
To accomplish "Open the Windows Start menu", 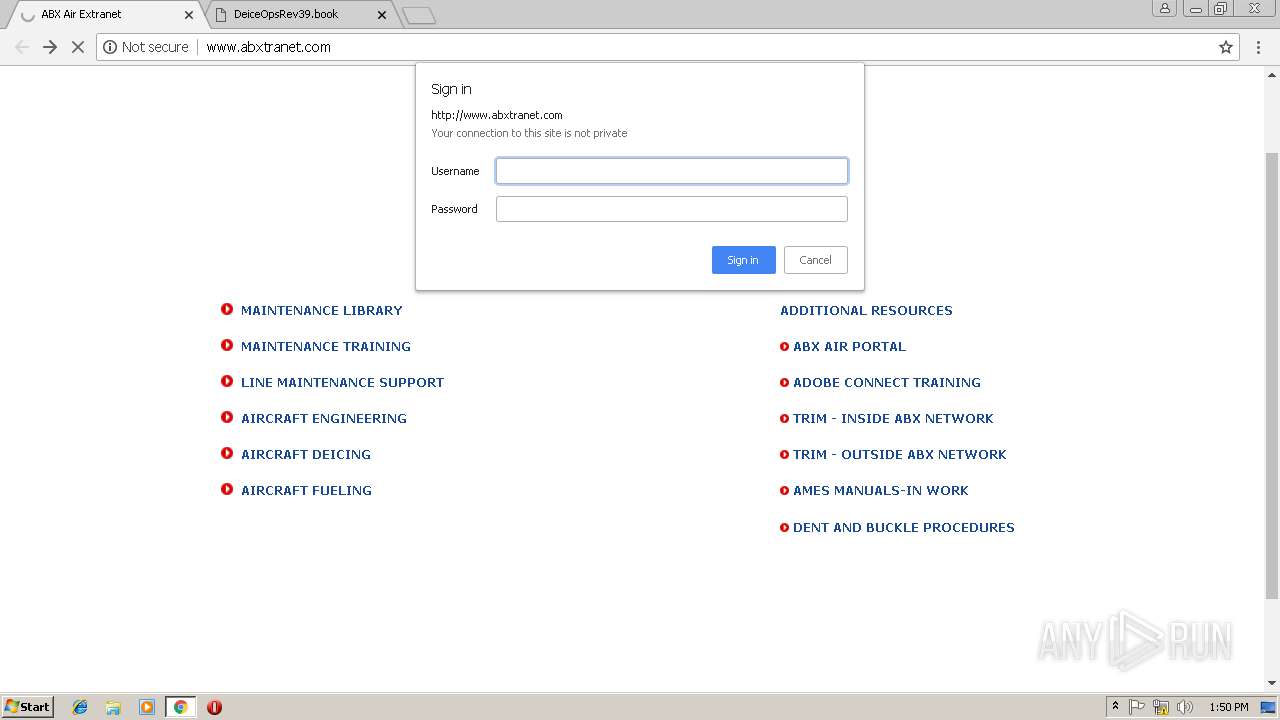I will click(28, 707).
